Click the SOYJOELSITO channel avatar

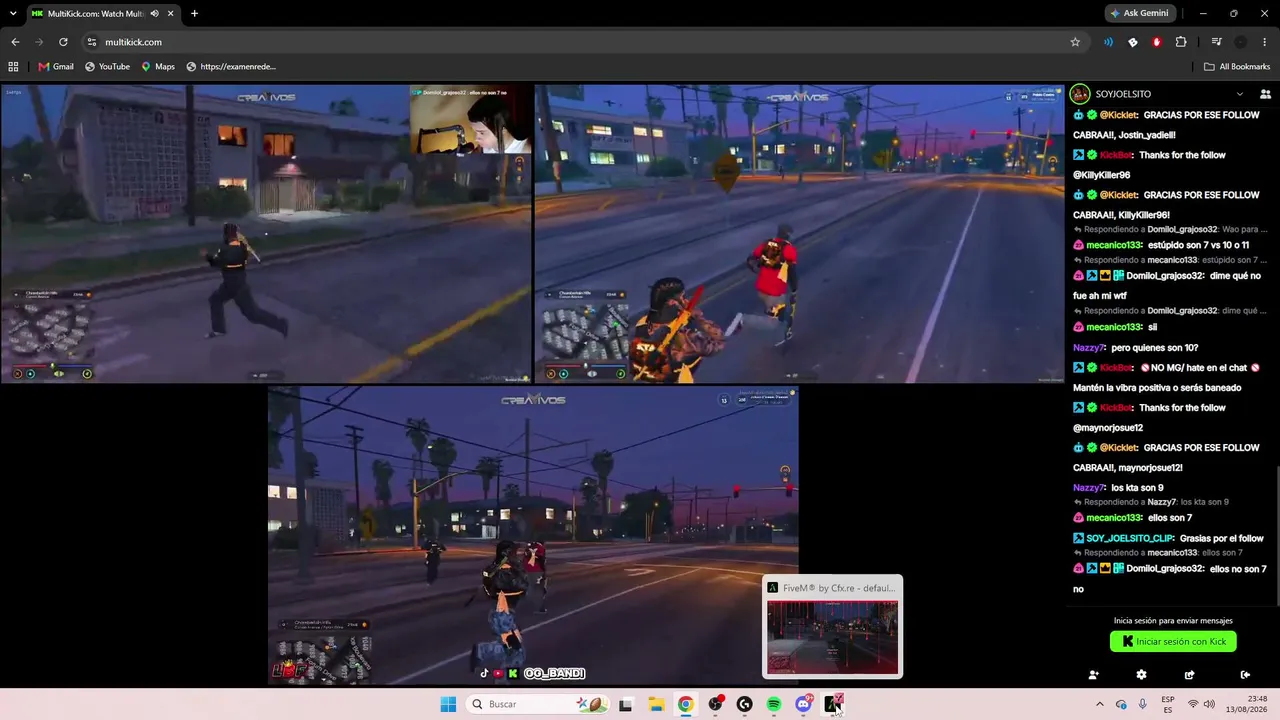[1080, 94]
